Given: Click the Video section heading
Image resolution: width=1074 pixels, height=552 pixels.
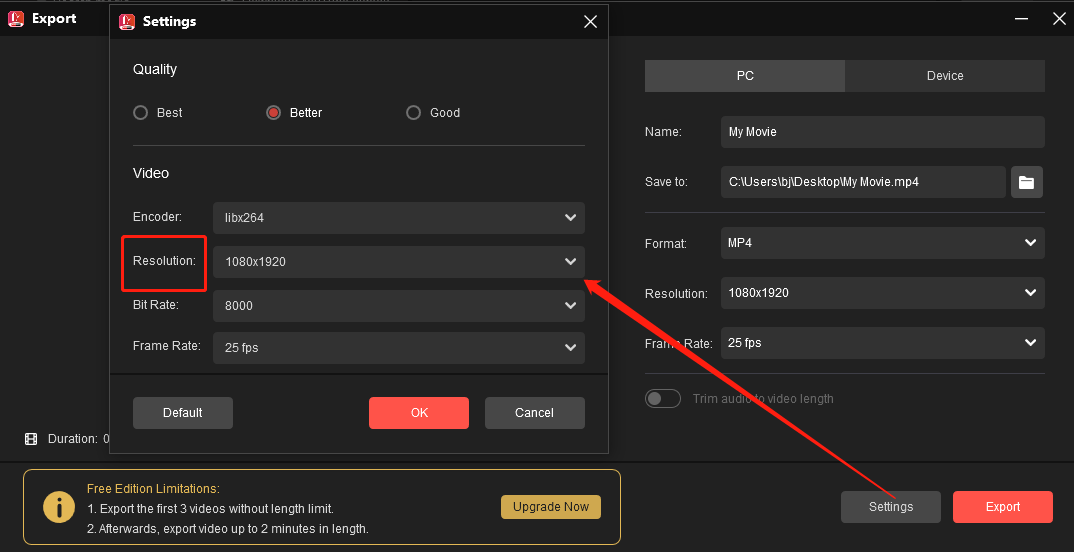Looking at the screenshot, I should click(151, 173).
